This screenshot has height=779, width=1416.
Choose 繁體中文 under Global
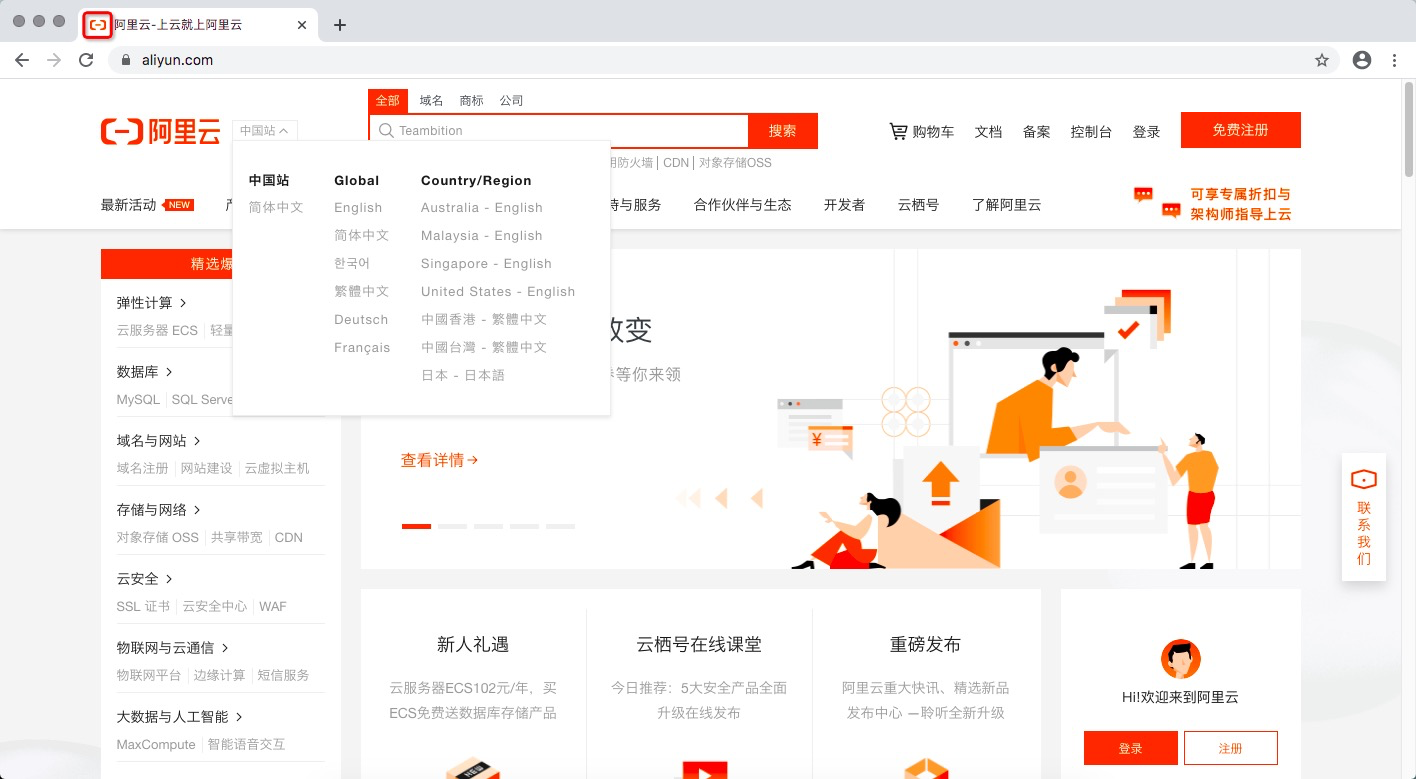tap(361, 292)
